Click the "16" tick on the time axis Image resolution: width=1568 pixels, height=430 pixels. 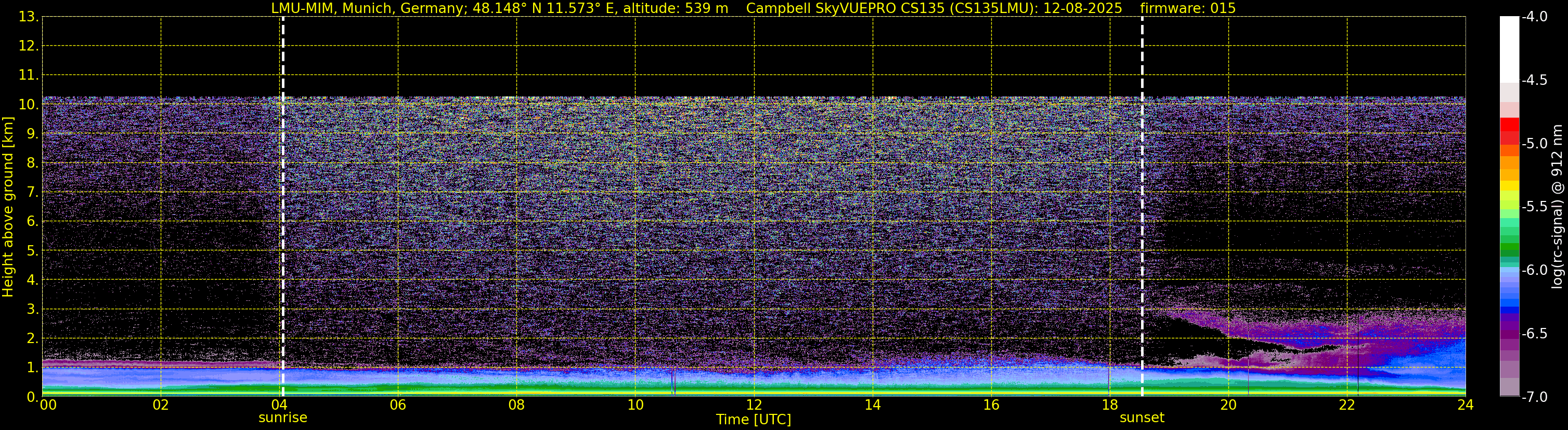(992, 405)
